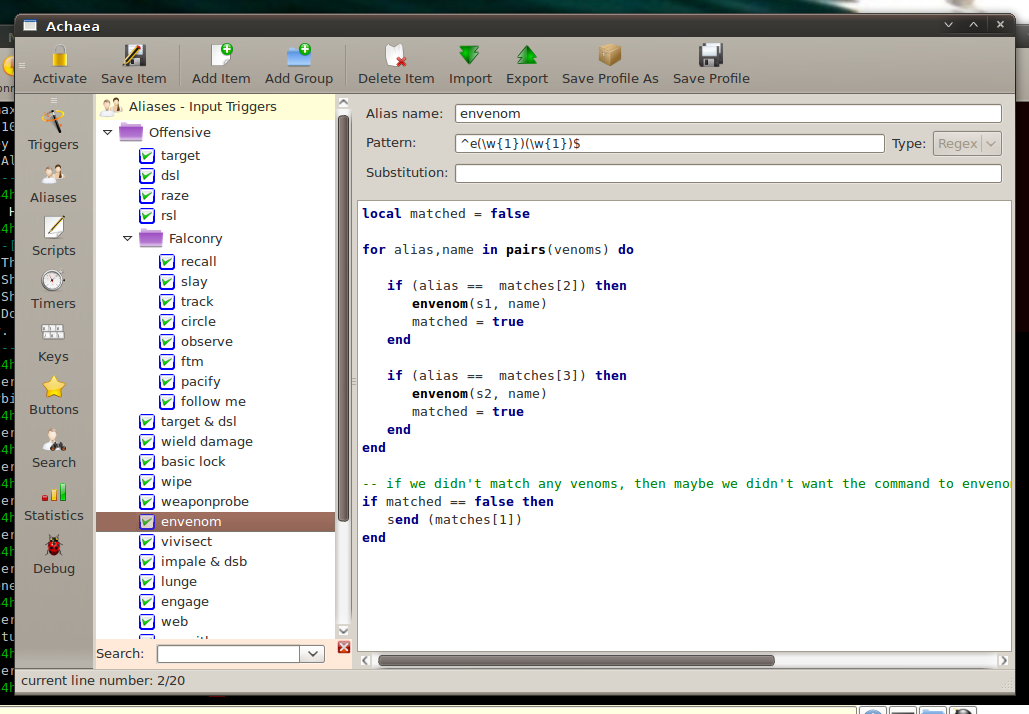Click code editor scroll left arrow
This screenshot has height=714, width=1029.
[x=366, y=660]
